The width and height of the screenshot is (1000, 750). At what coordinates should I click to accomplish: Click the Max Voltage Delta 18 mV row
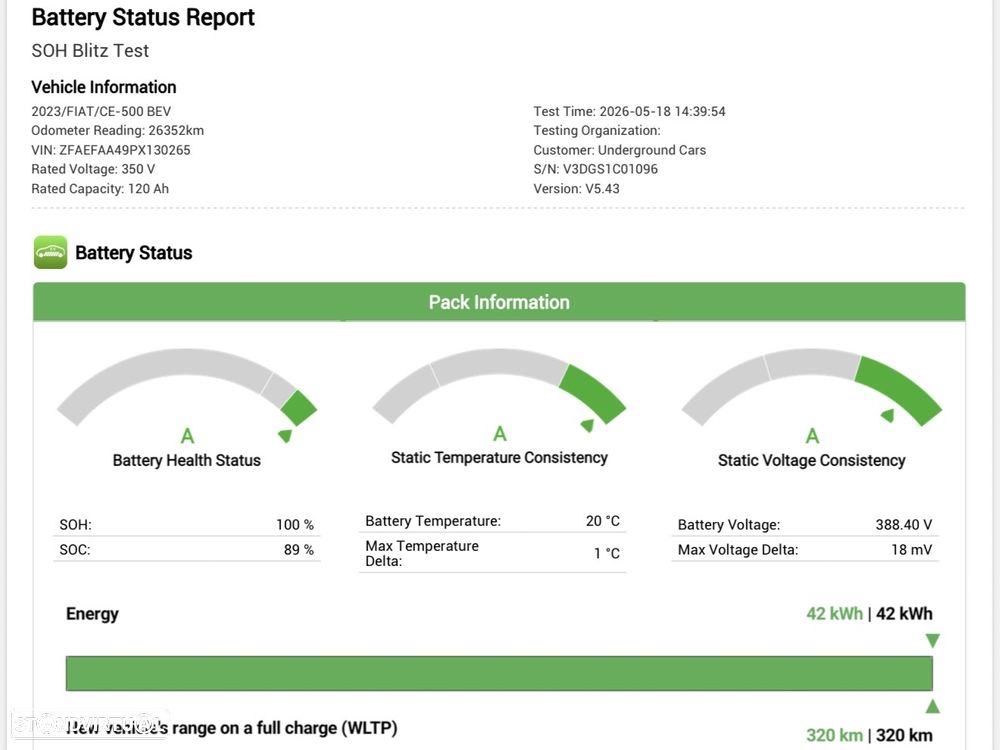(805, 550)
